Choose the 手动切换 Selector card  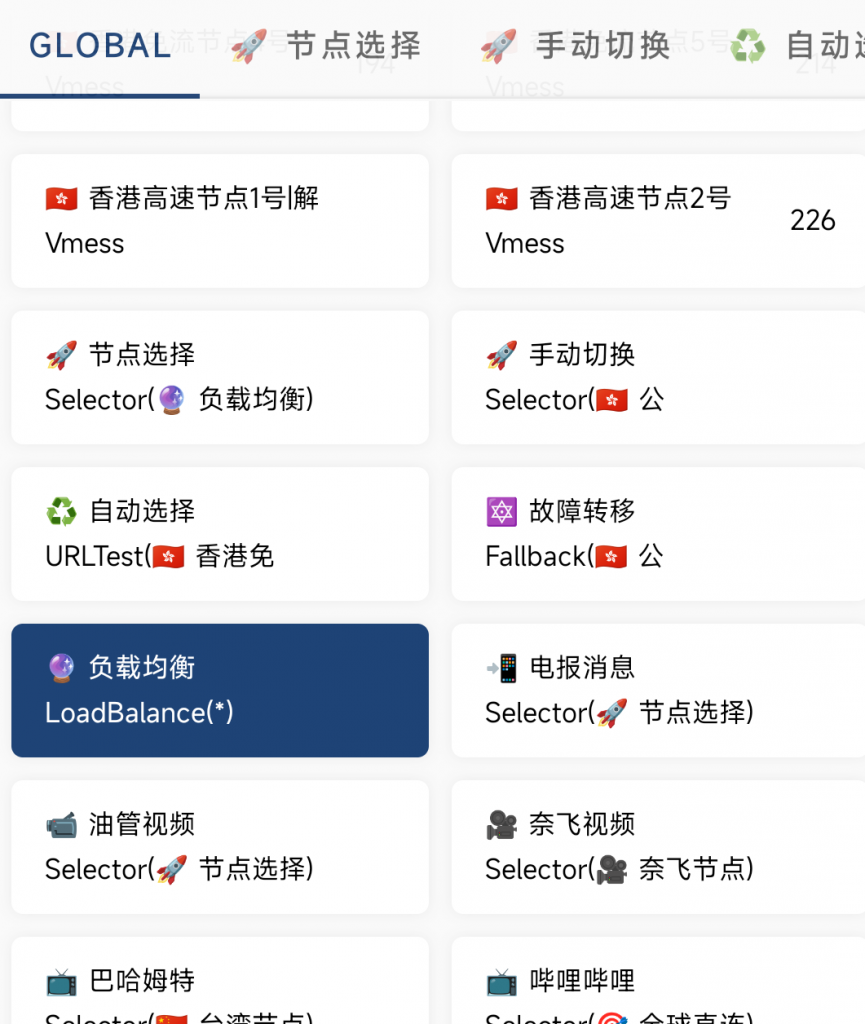[658, 377]
